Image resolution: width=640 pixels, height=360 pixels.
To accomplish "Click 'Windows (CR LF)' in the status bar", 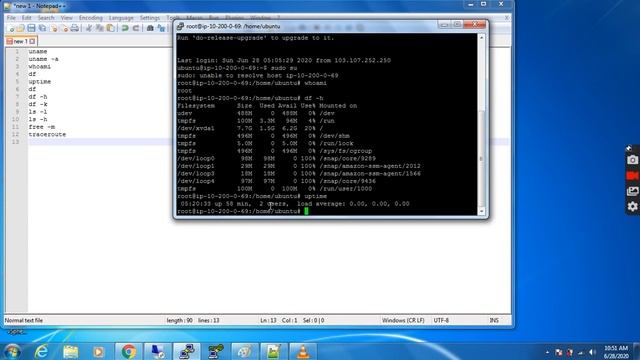I will 403,320.
